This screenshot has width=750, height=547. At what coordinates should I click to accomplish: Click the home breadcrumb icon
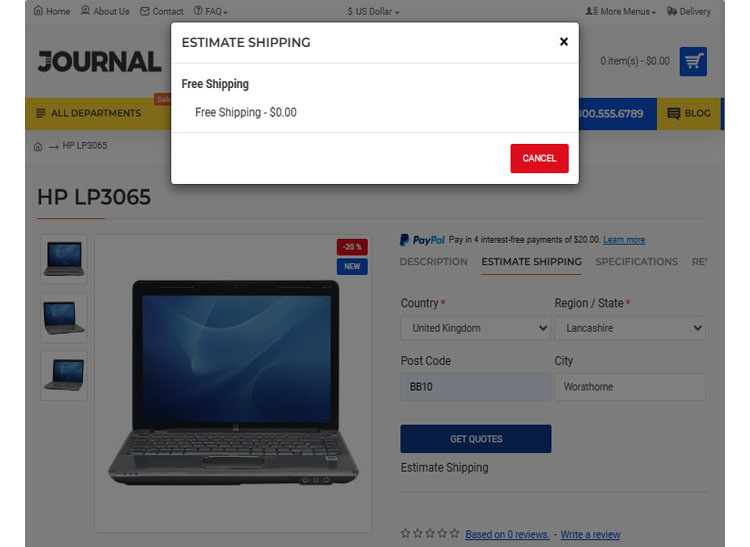(38, 146)
